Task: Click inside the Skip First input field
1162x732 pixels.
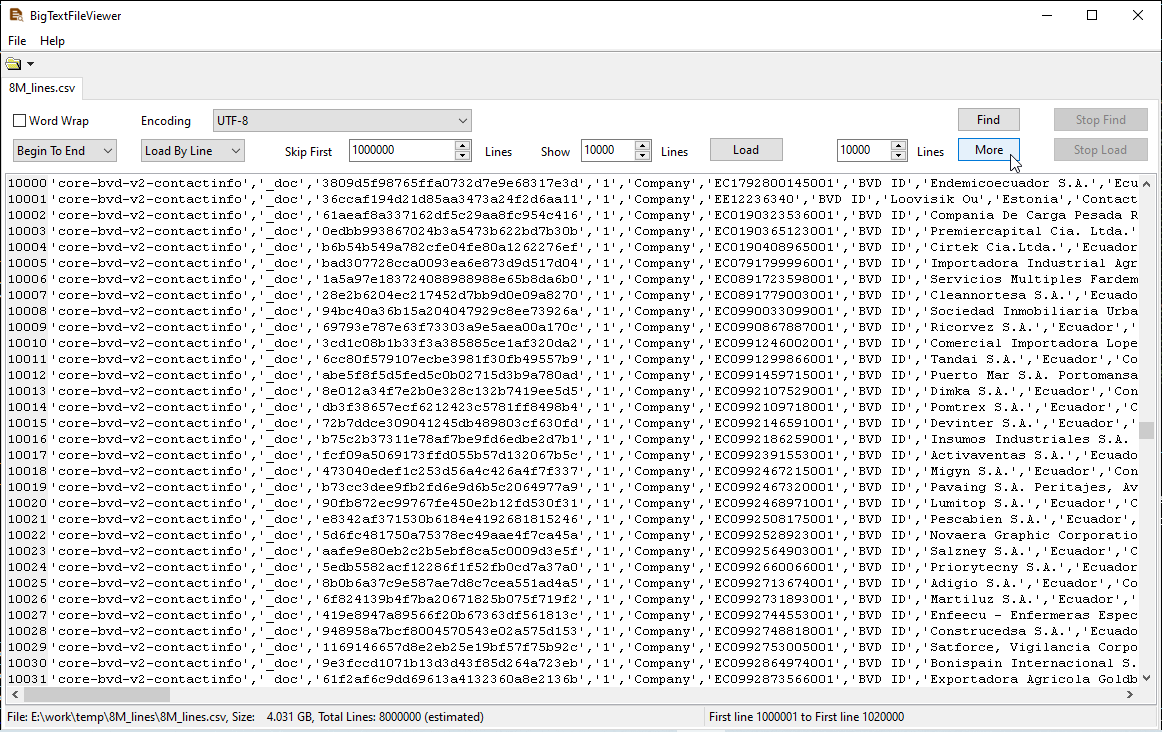Action: click(400, 151)
